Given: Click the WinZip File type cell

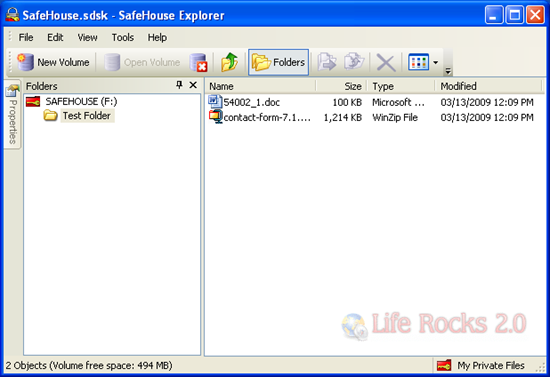Looking at the screenshot, I should pyautogui.click(x=395, y=117).
